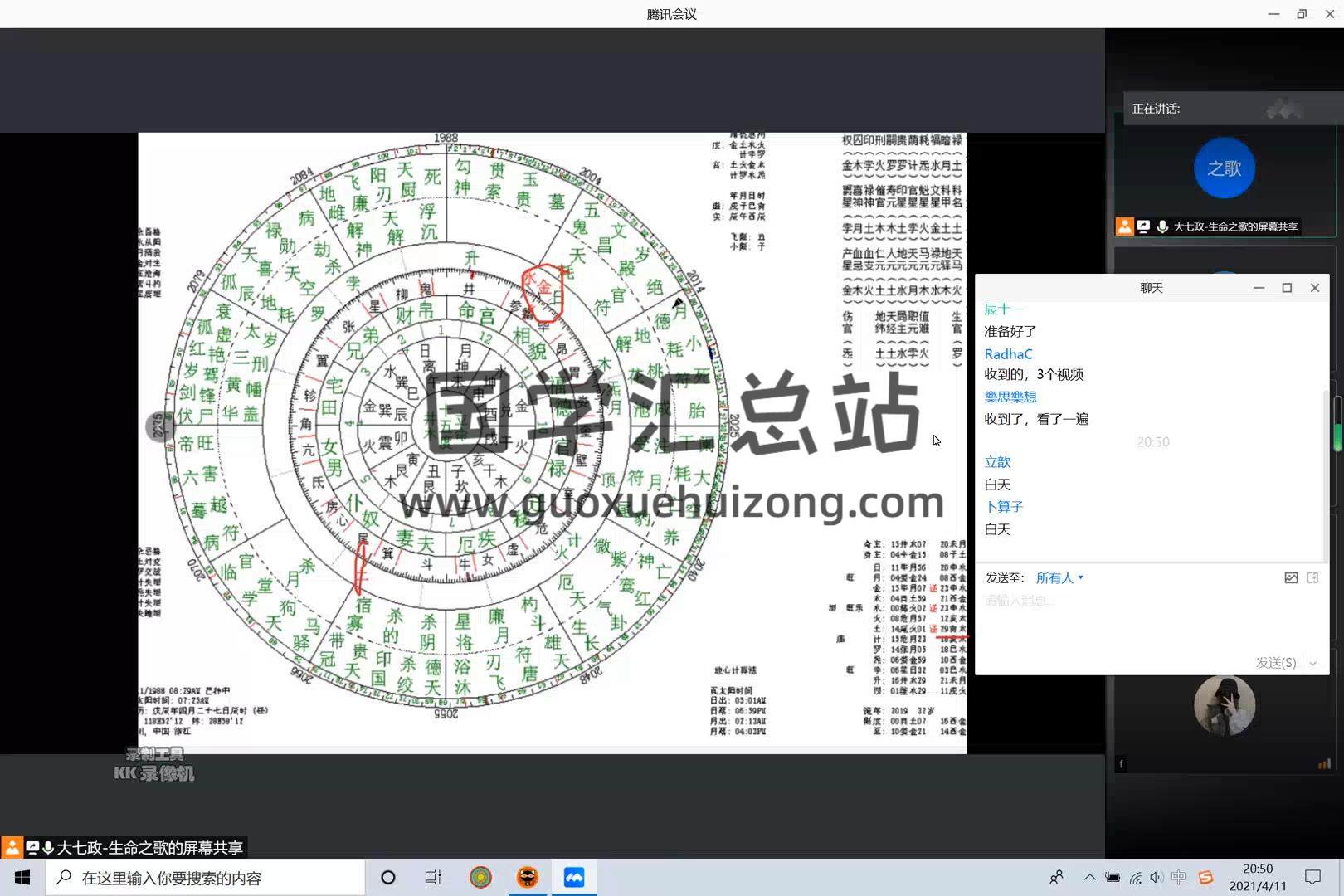1344x896 pixels.
Task: Open the send options arrow next to 发送(S)
Action: tap(1312, 663)
